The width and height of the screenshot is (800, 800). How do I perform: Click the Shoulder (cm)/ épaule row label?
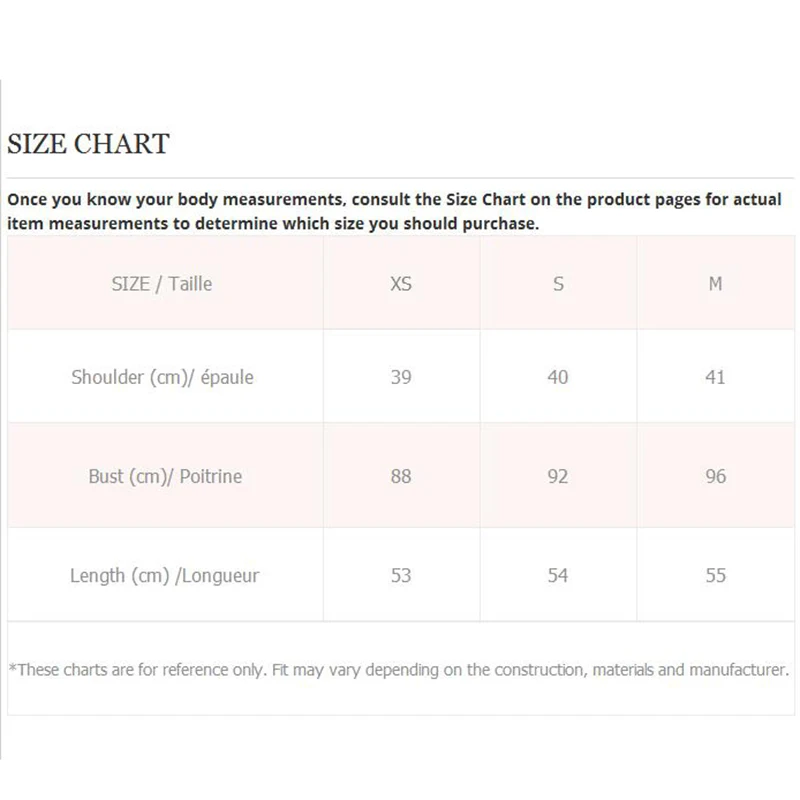click(162, 377)
